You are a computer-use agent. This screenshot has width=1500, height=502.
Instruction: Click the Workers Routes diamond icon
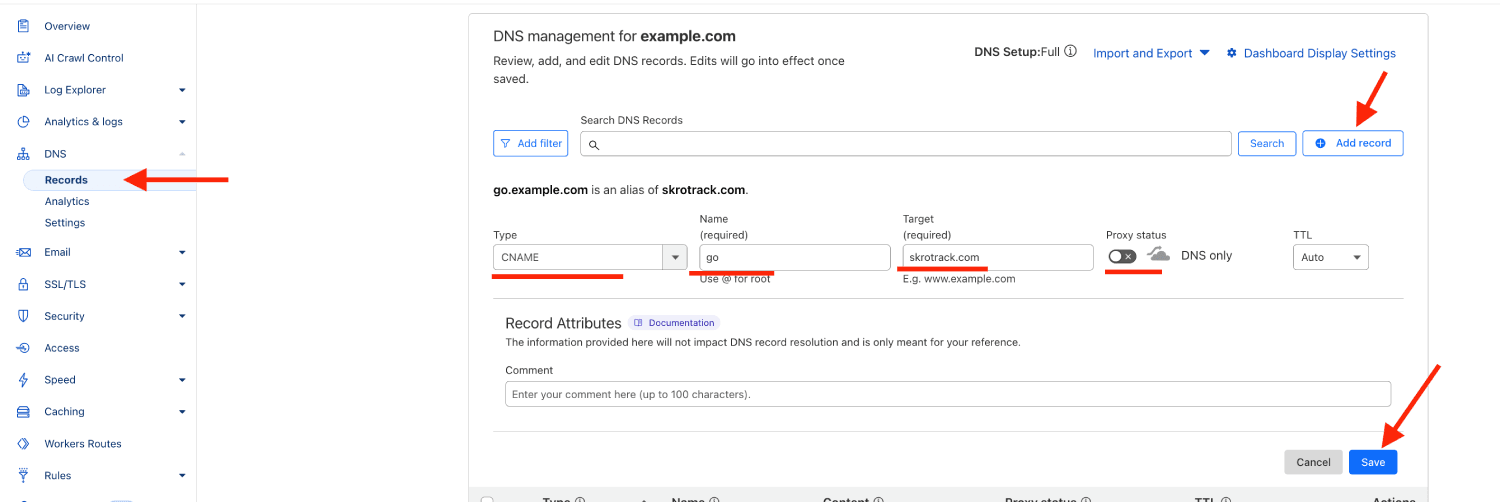(x=23, y=444)
